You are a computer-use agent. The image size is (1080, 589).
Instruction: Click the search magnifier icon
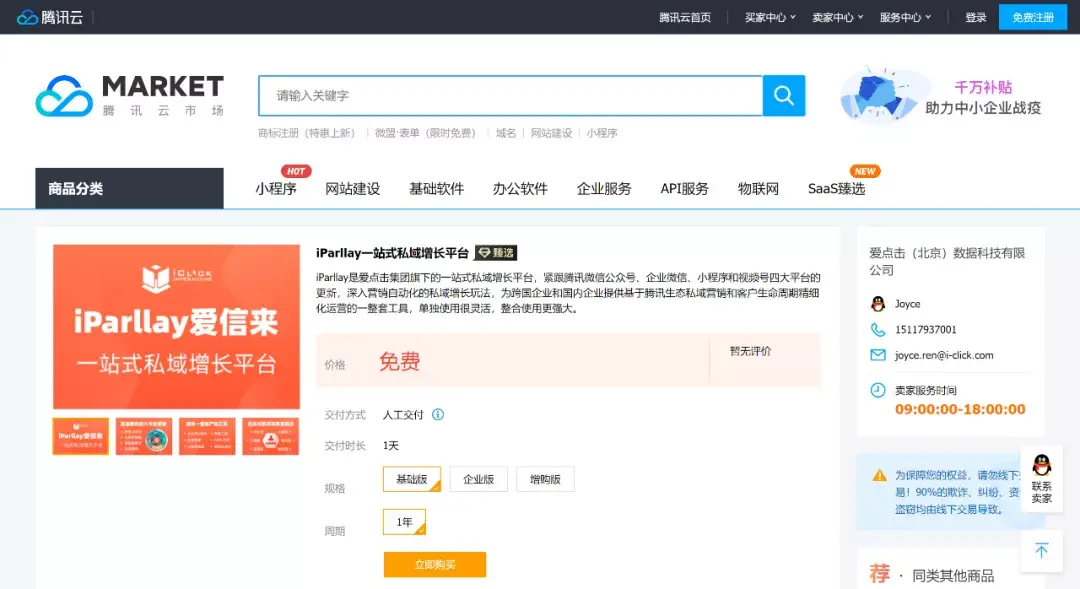[783, 96]
